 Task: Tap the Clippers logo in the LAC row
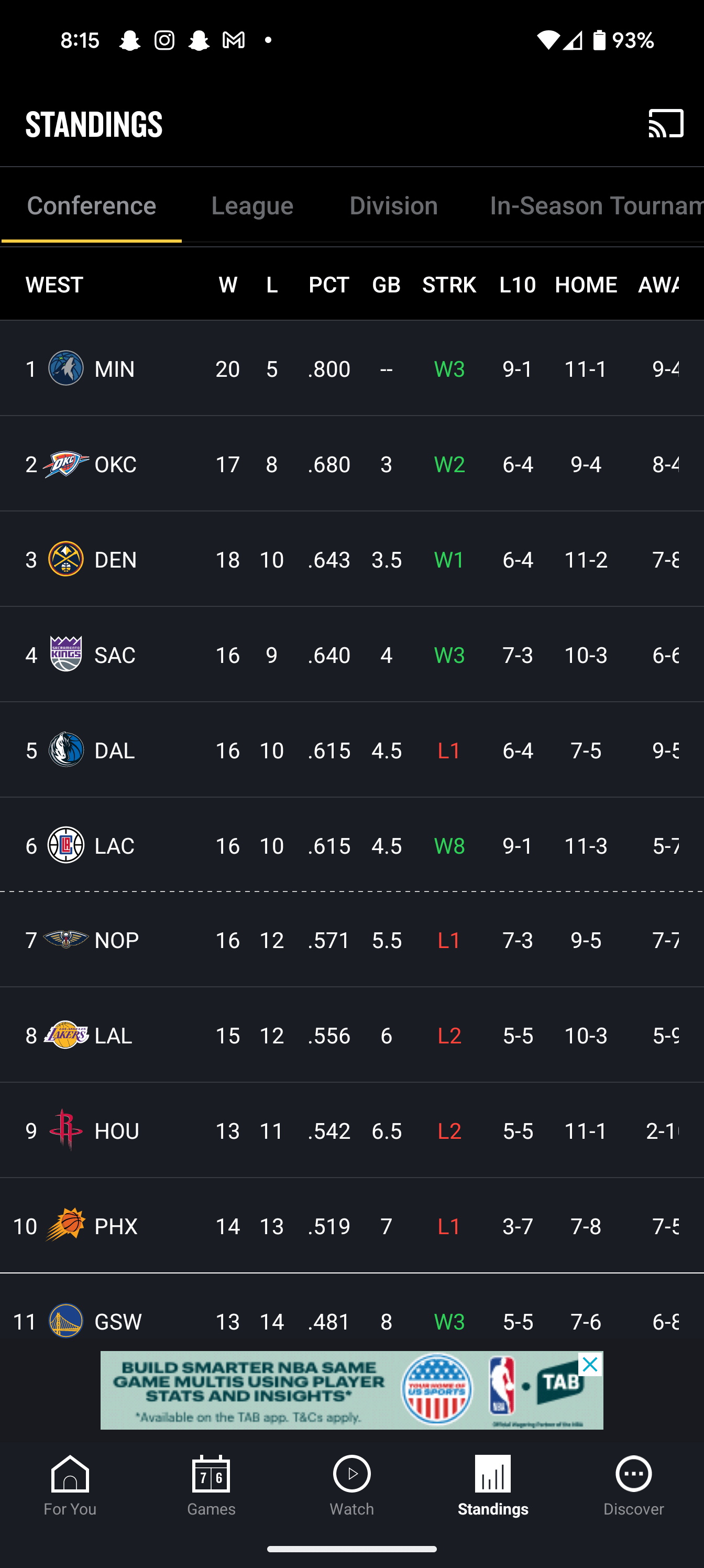click(x=65, y=845)
